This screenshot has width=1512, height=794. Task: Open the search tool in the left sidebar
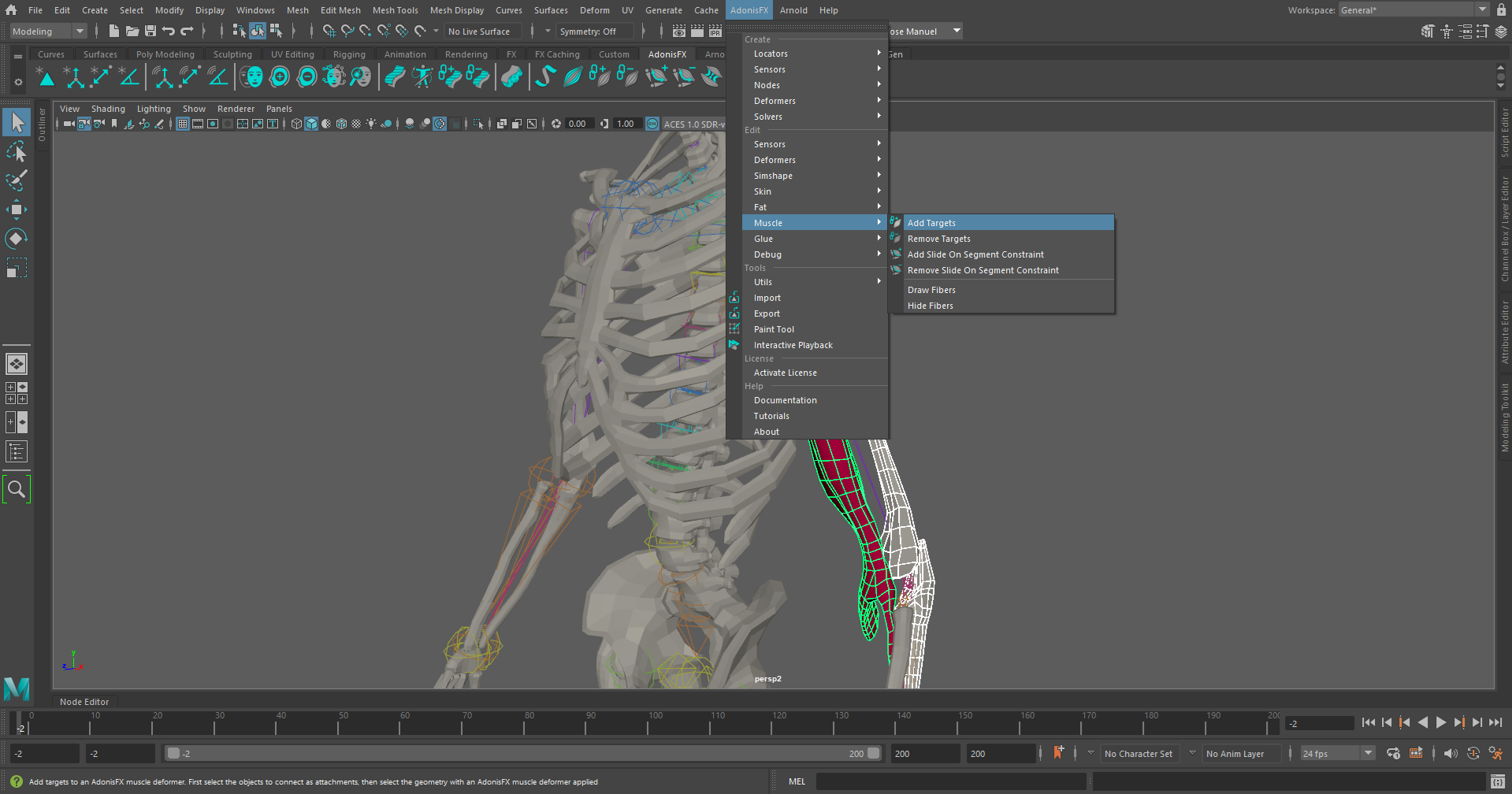17,489
